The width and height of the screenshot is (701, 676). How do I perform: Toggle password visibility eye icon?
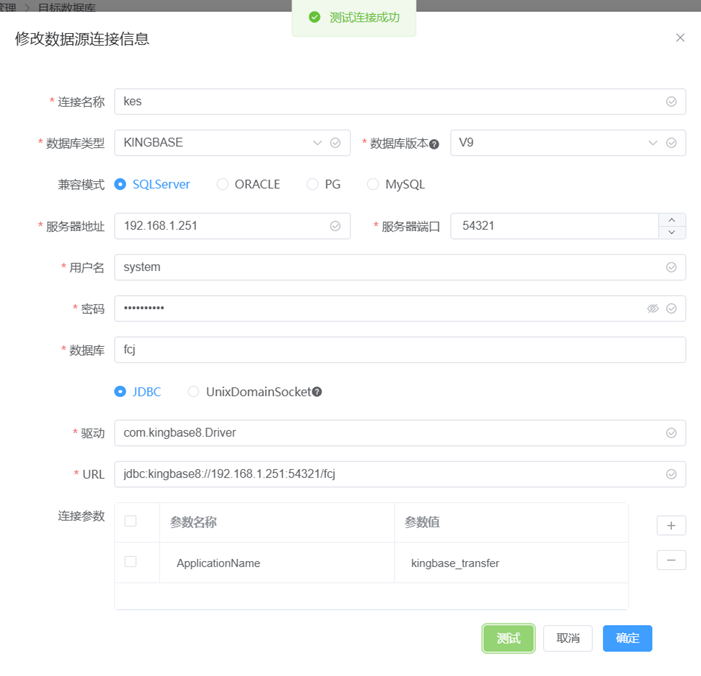(x=653, y=308)
